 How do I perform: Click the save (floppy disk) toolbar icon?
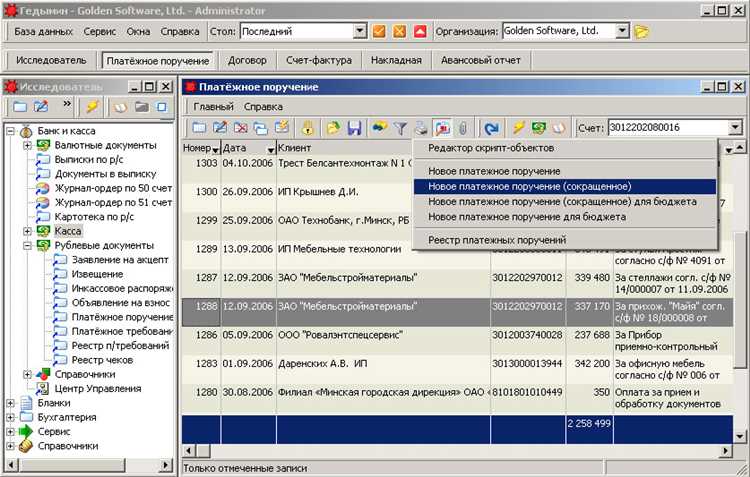354,128
